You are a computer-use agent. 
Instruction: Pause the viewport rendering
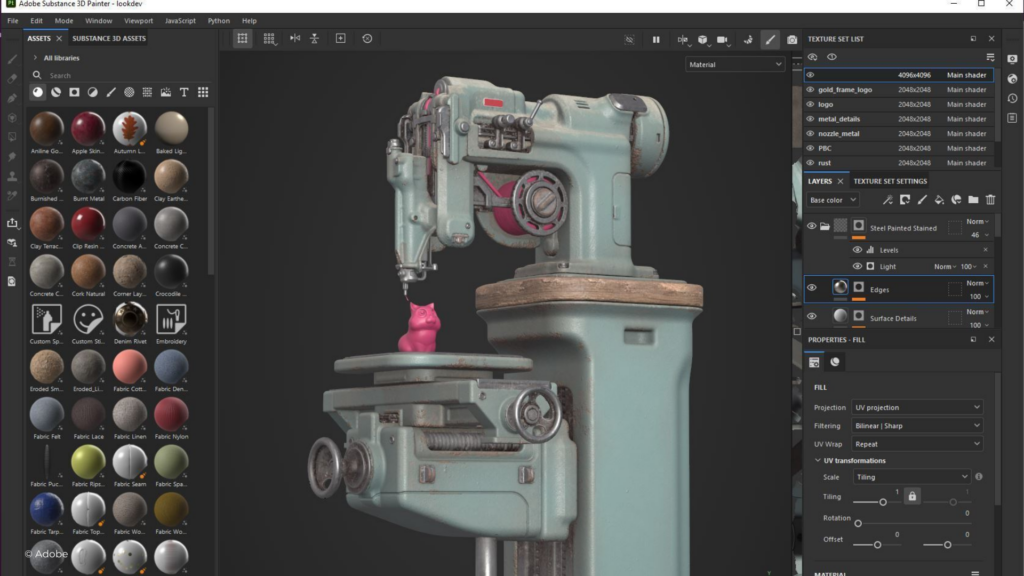(656, 39)
